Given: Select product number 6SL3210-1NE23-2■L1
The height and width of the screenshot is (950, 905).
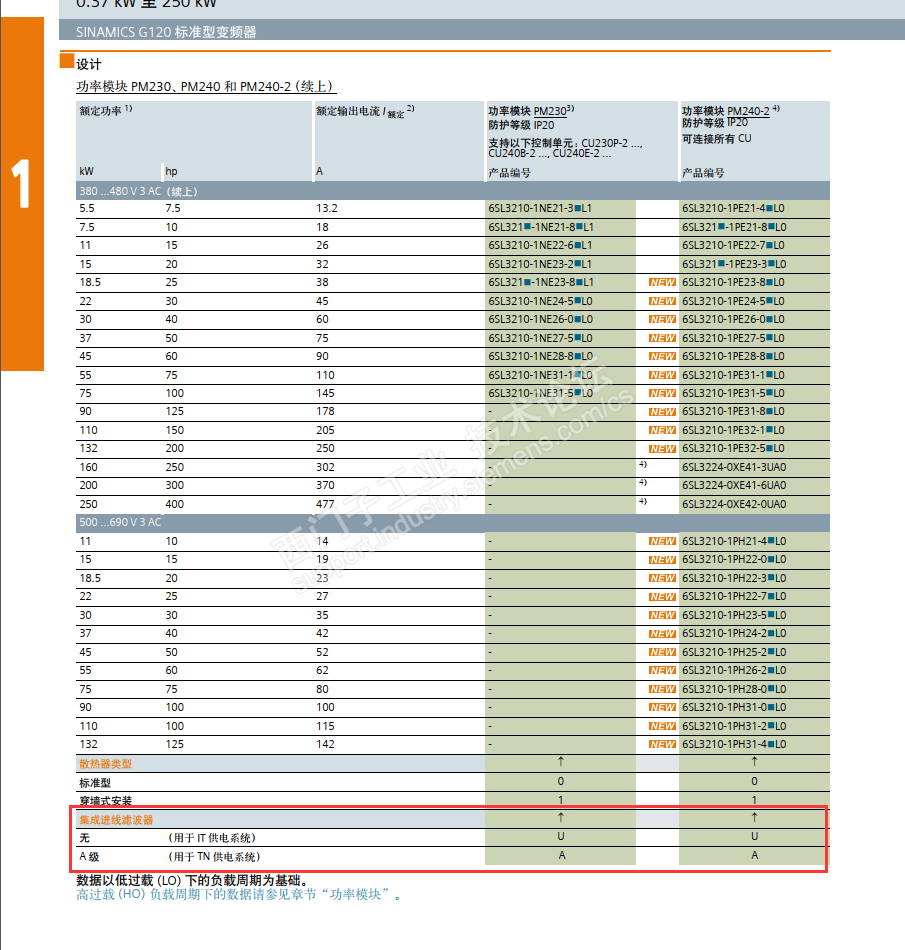Looking at the screenshot, I should [540, 264].
